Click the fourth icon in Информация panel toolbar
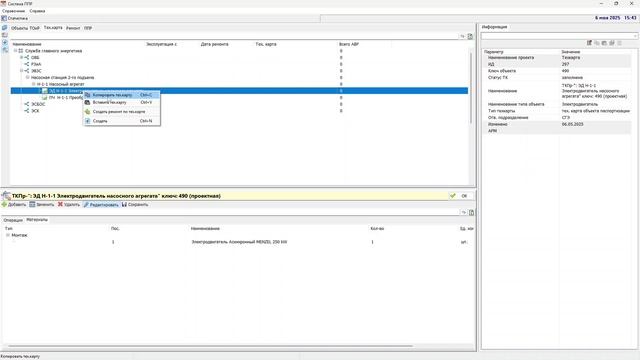The image size is (640, 360). point(611,43)
